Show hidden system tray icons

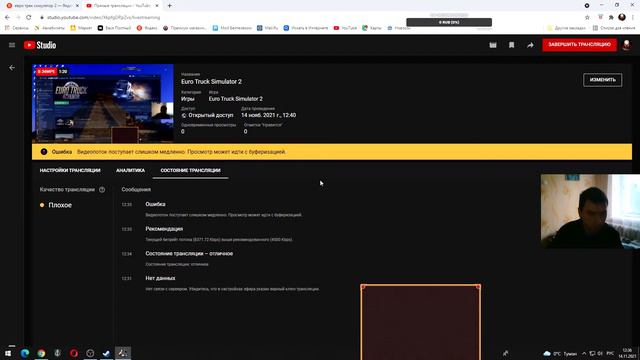tap(584, 353)
